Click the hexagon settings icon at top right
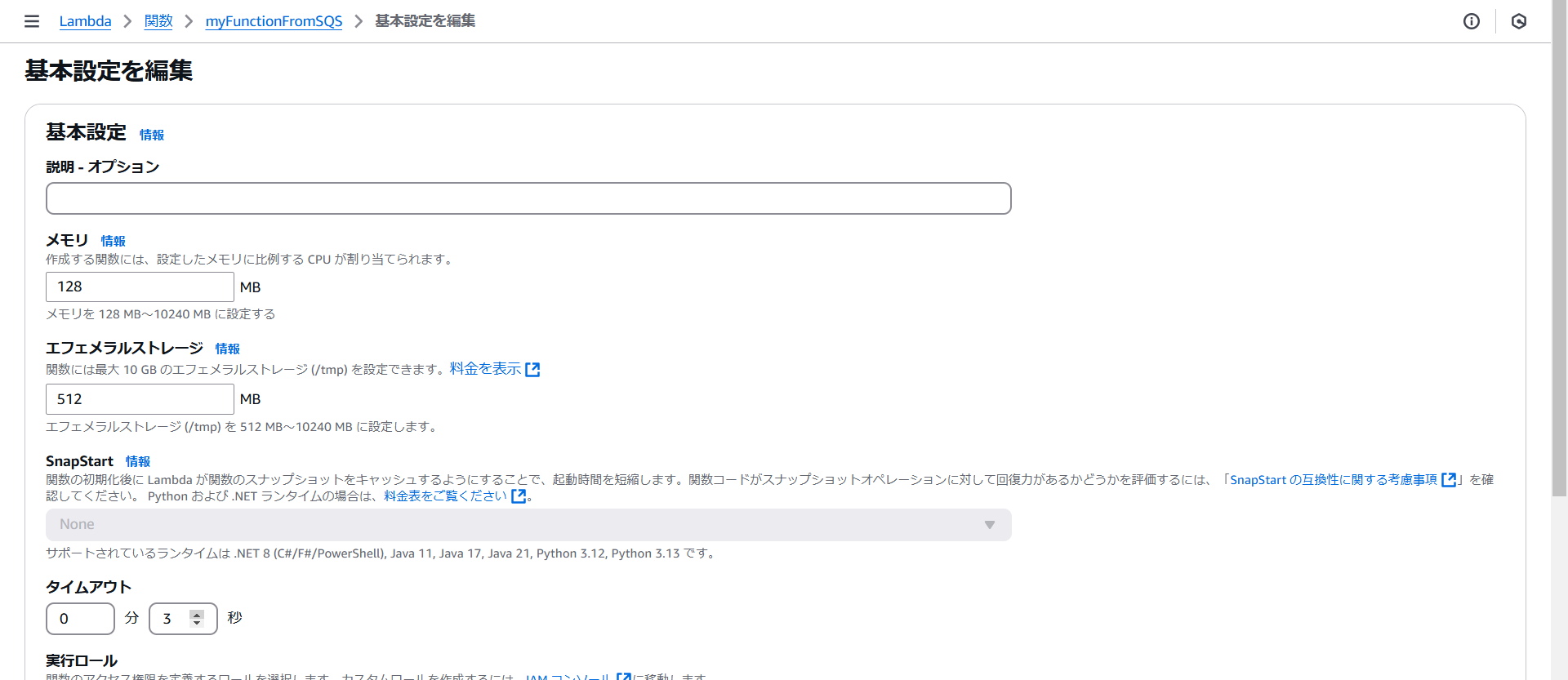The image size is (1568, 680). (x=1518, y=21)
